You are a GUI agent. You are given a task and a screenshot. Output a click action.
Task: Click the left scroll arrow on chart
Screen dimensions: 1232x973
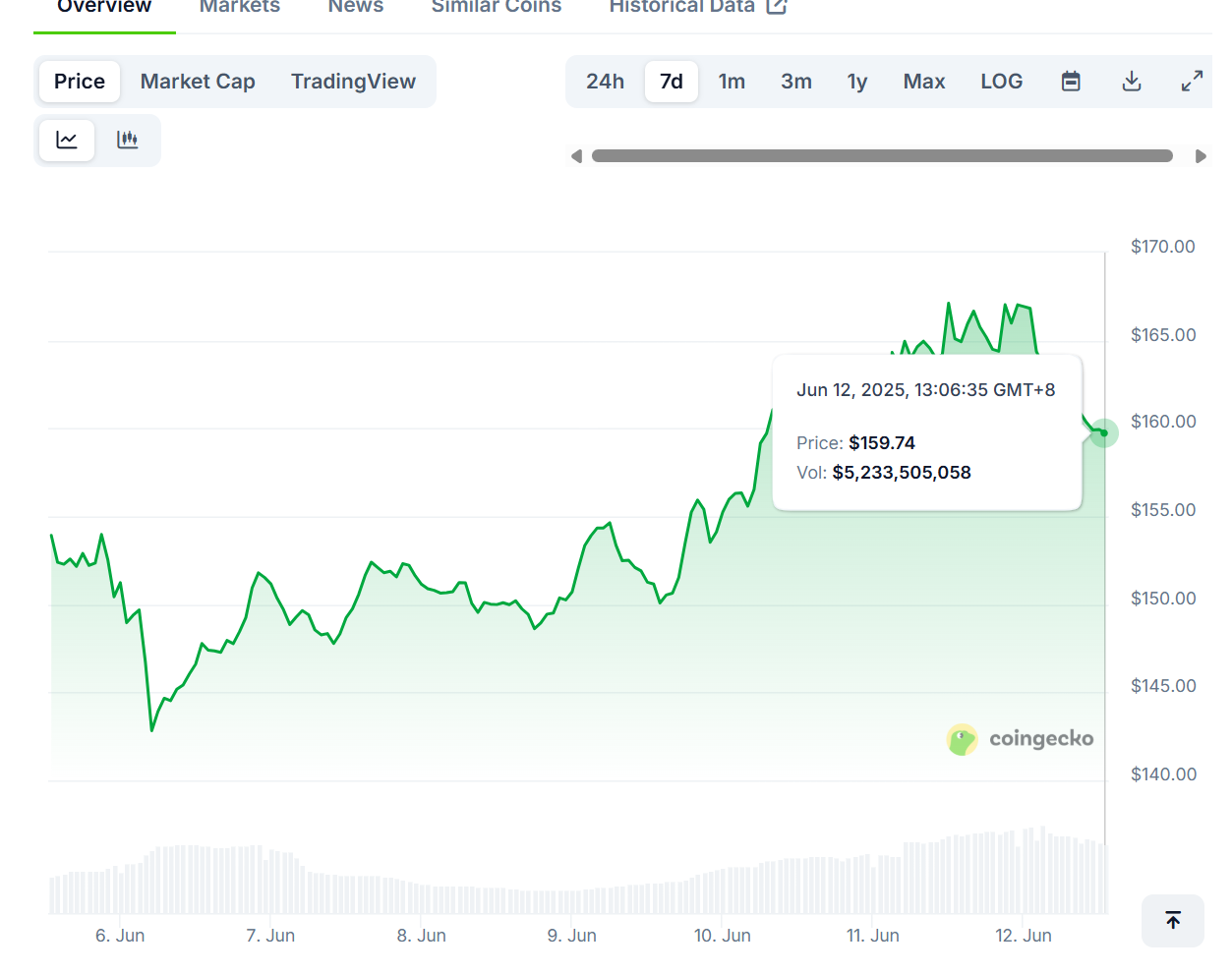[x=577, y=155]
